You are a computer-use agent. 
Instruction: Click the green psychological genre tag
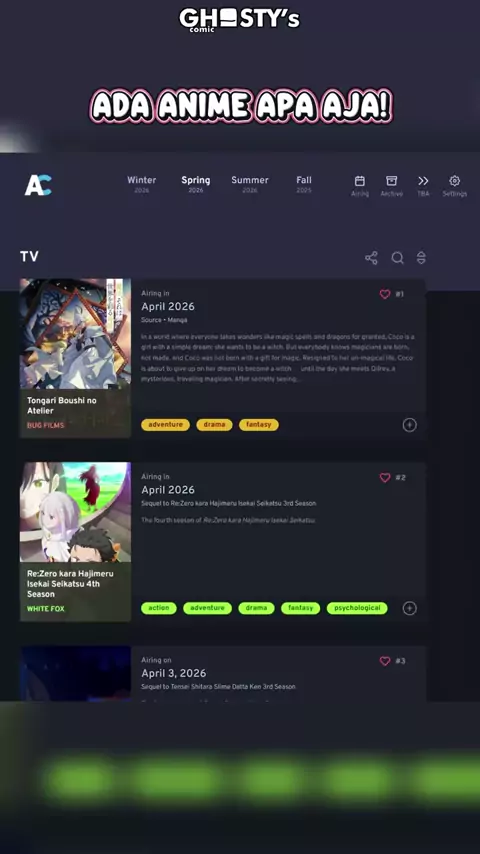click(x=357, y=608)
